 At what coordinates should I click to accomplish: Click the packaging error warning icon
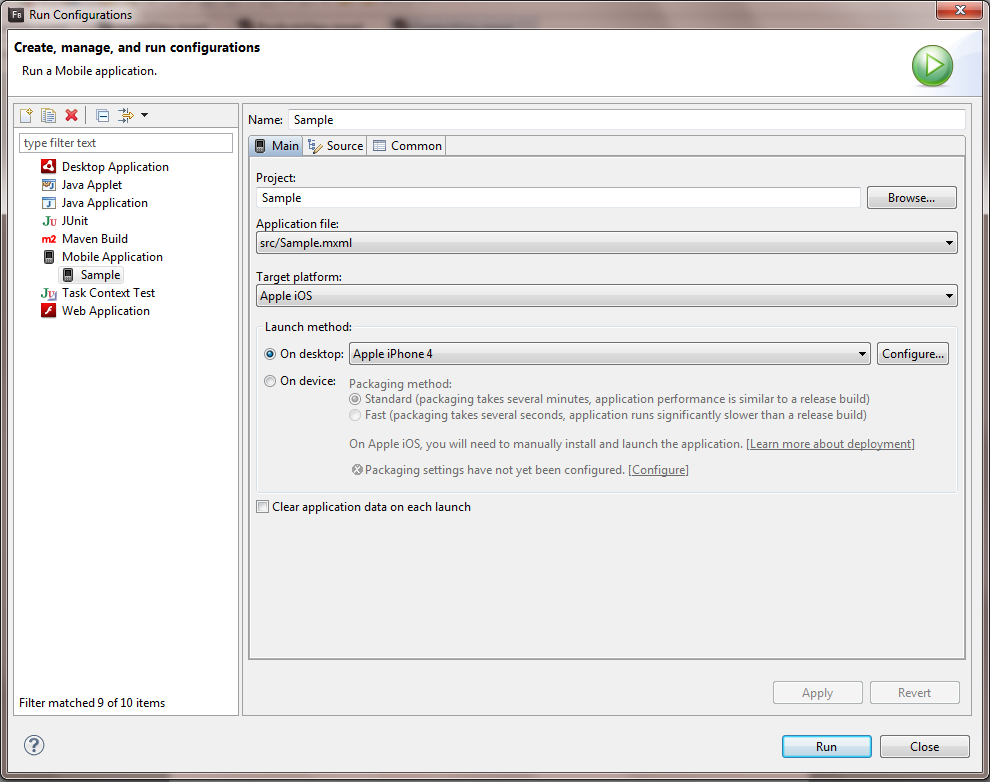pos(357,470)
